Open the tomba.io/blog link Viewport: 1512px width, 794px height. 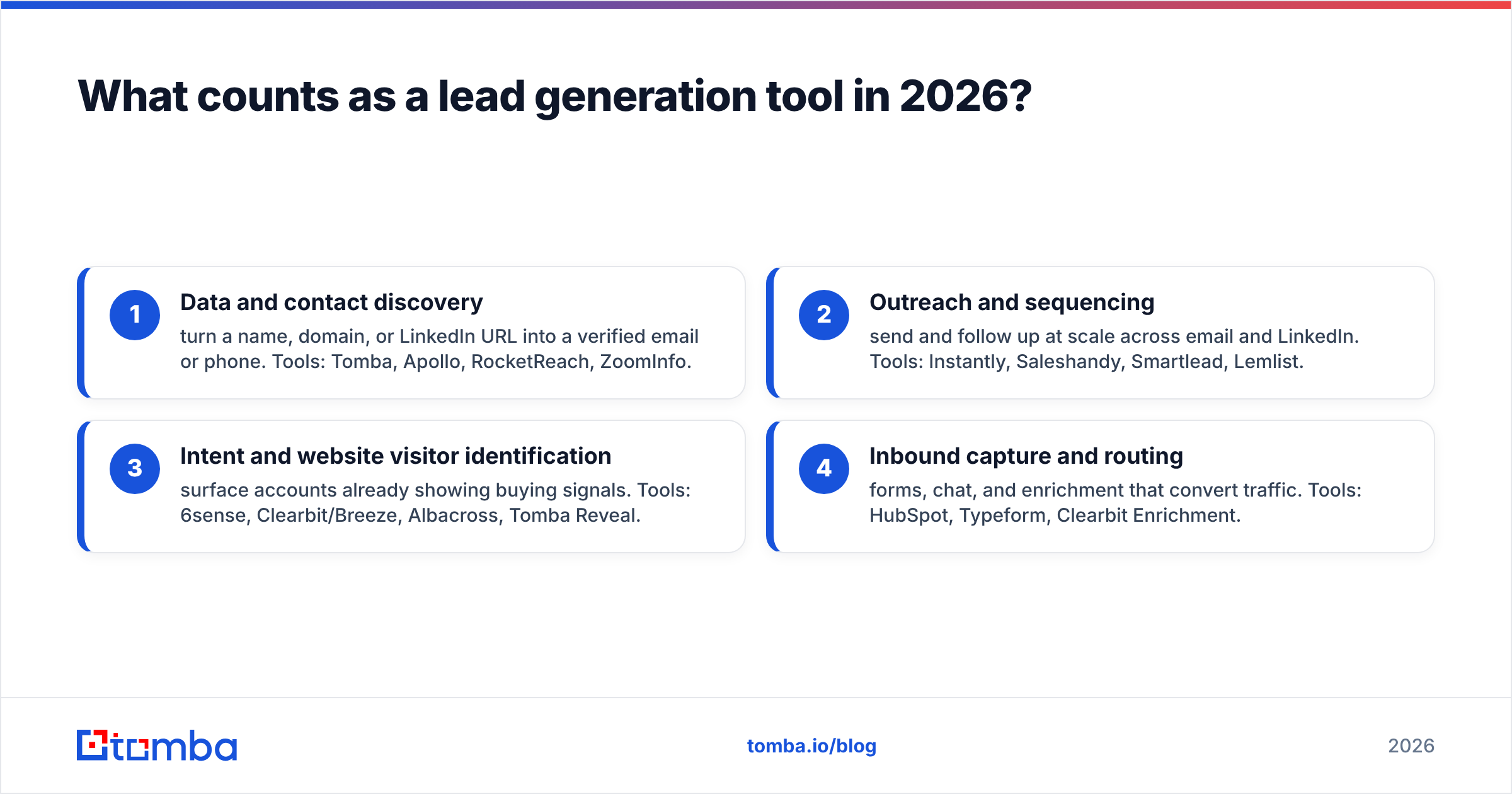[x=811, y=746]
